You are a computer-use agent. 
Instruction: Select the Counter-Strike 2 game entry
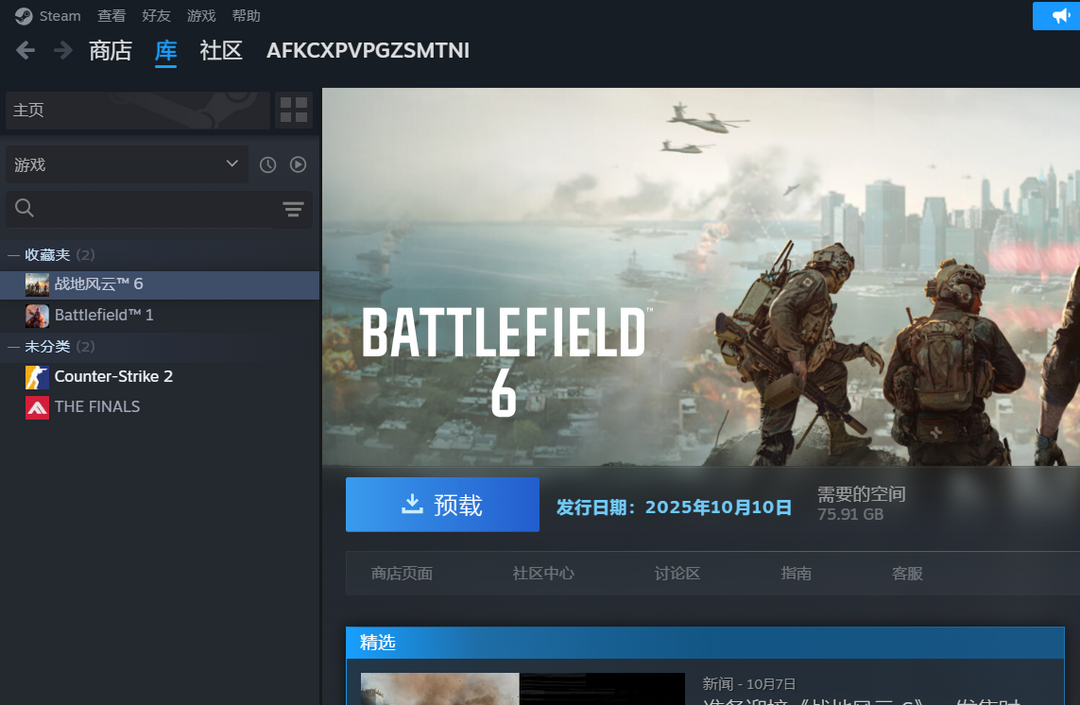coord(113,377)
